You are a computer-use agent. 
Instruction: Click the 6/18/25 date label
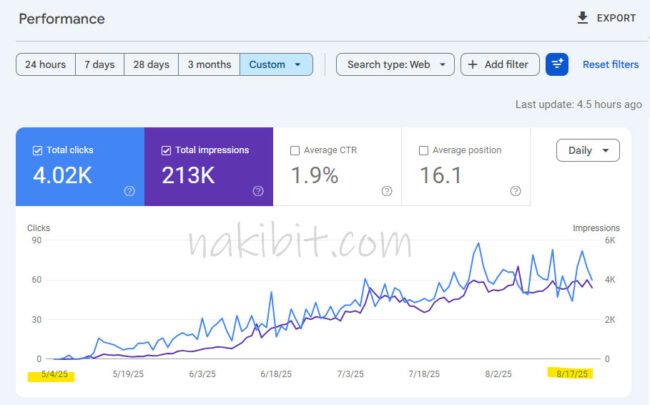click(276, 374)
